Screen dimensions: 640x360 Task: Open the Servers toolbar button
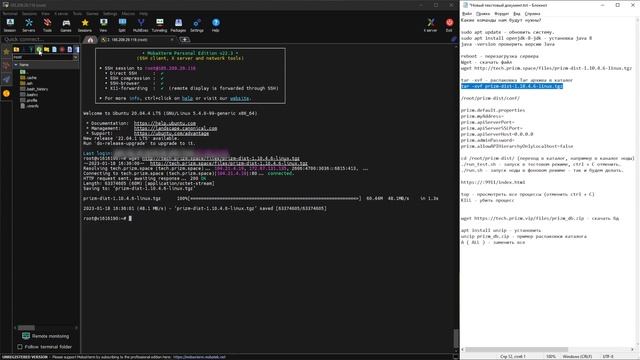(x=29, y=25)
